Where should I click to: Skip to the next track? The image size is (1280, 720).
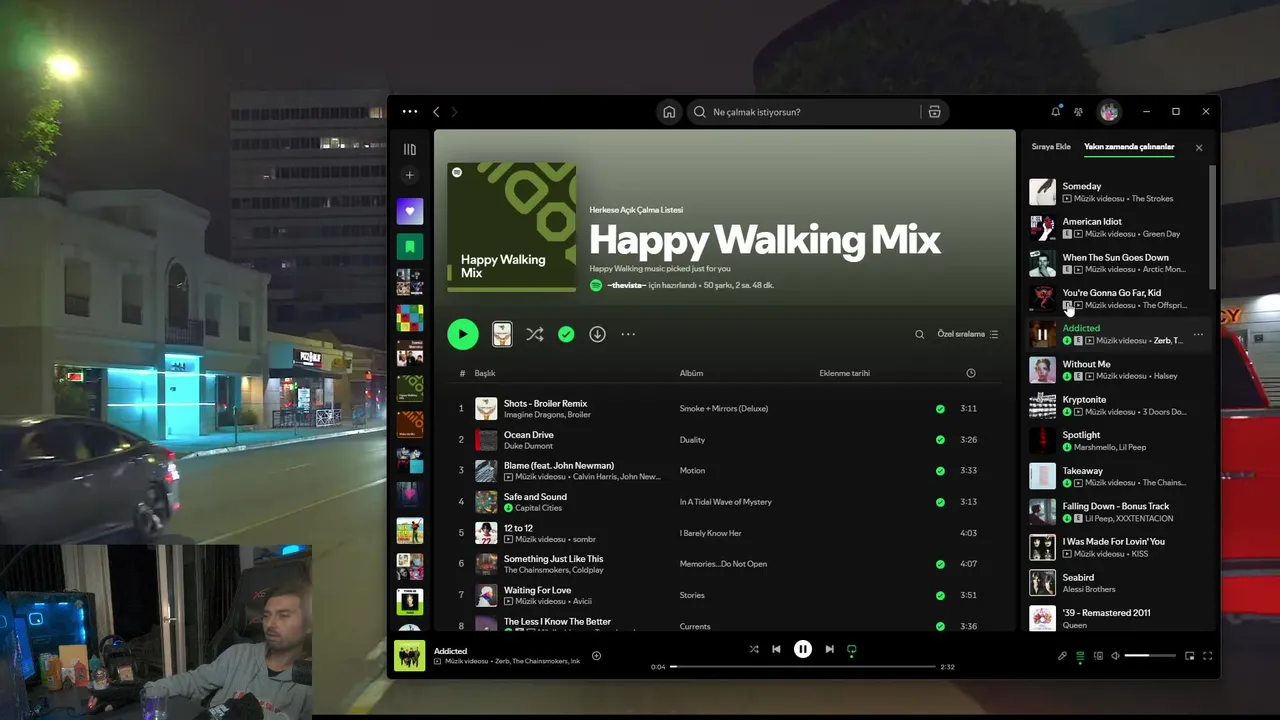click(829, 649)
